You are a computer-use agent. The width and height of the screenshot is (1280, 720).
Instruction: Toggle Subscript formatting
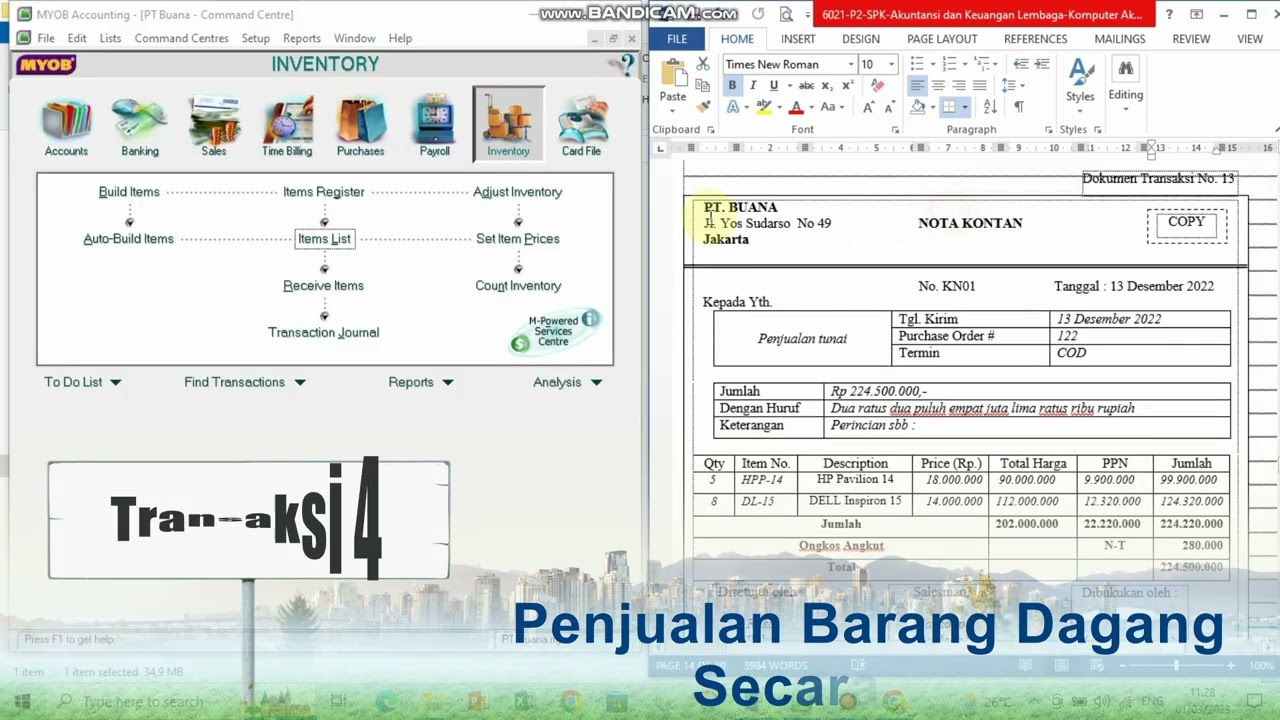828,86
